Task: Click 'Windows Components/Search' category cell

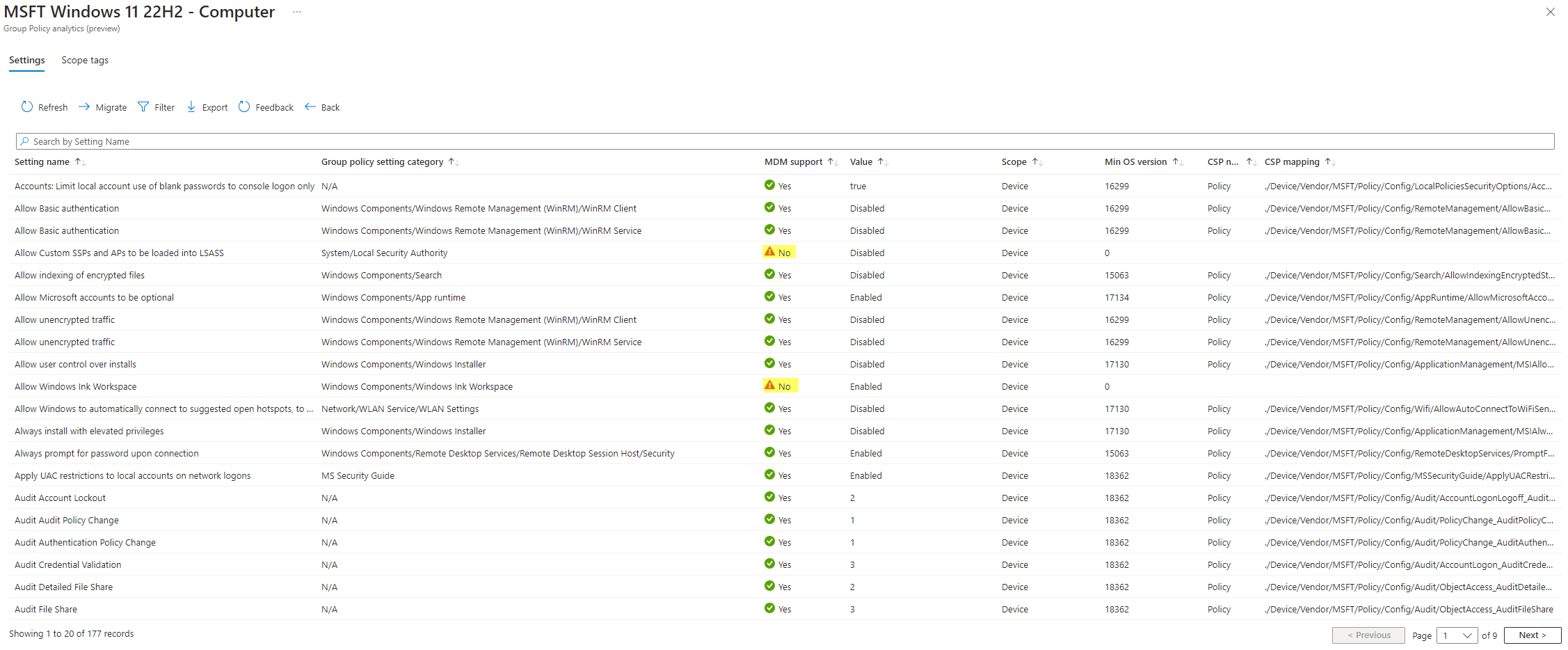Action: (x=381, y=276)
